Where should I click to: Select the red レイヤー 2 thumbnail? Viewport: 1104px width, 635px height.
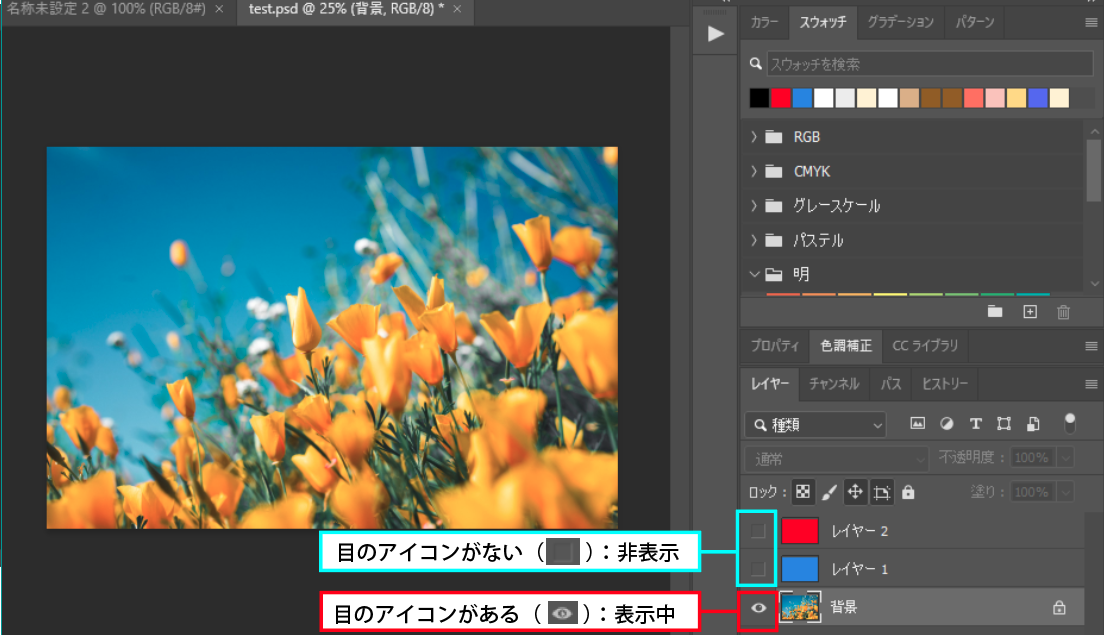click(800, 531)
